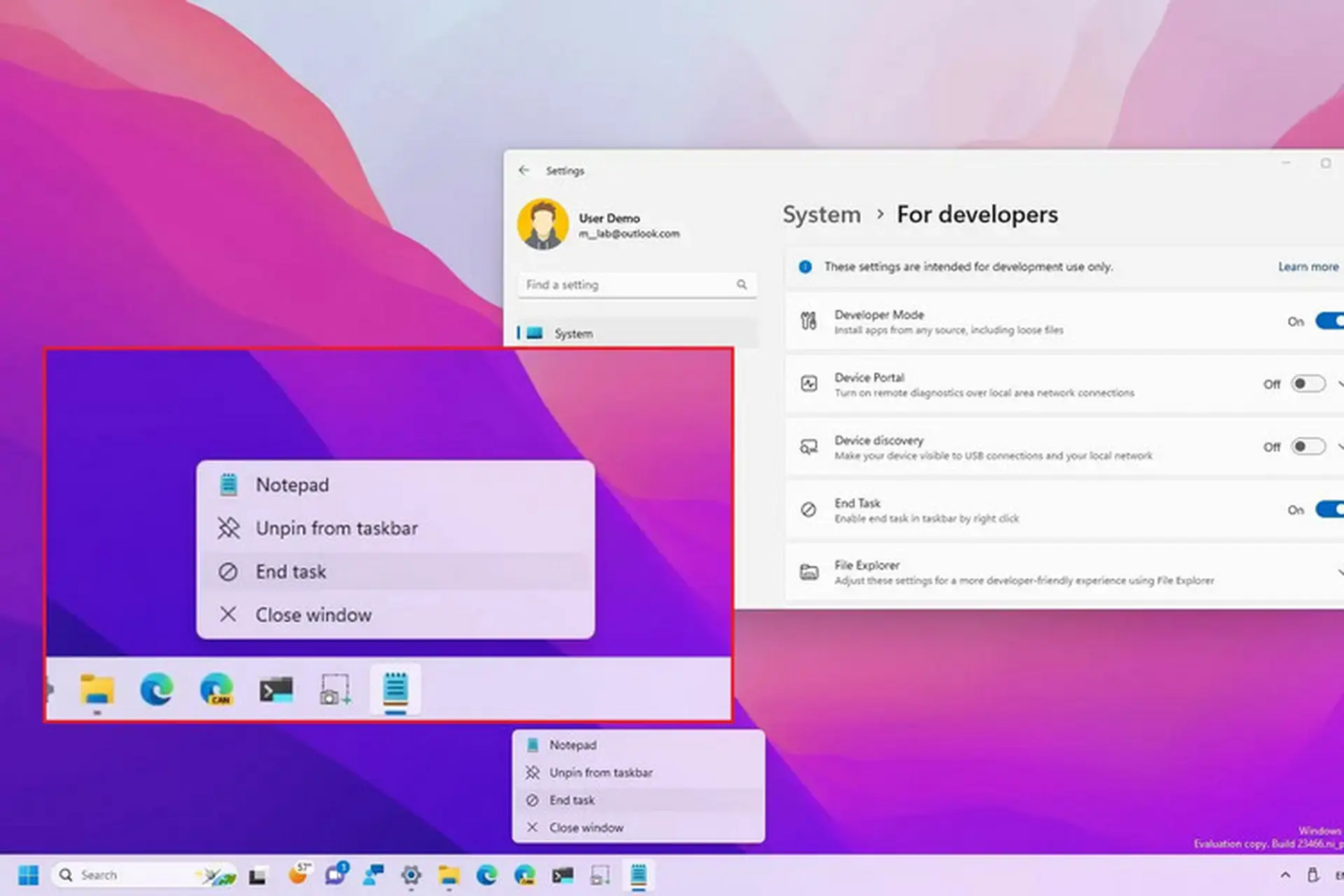Select Notepad in the main taskbar

pos(638,875)
